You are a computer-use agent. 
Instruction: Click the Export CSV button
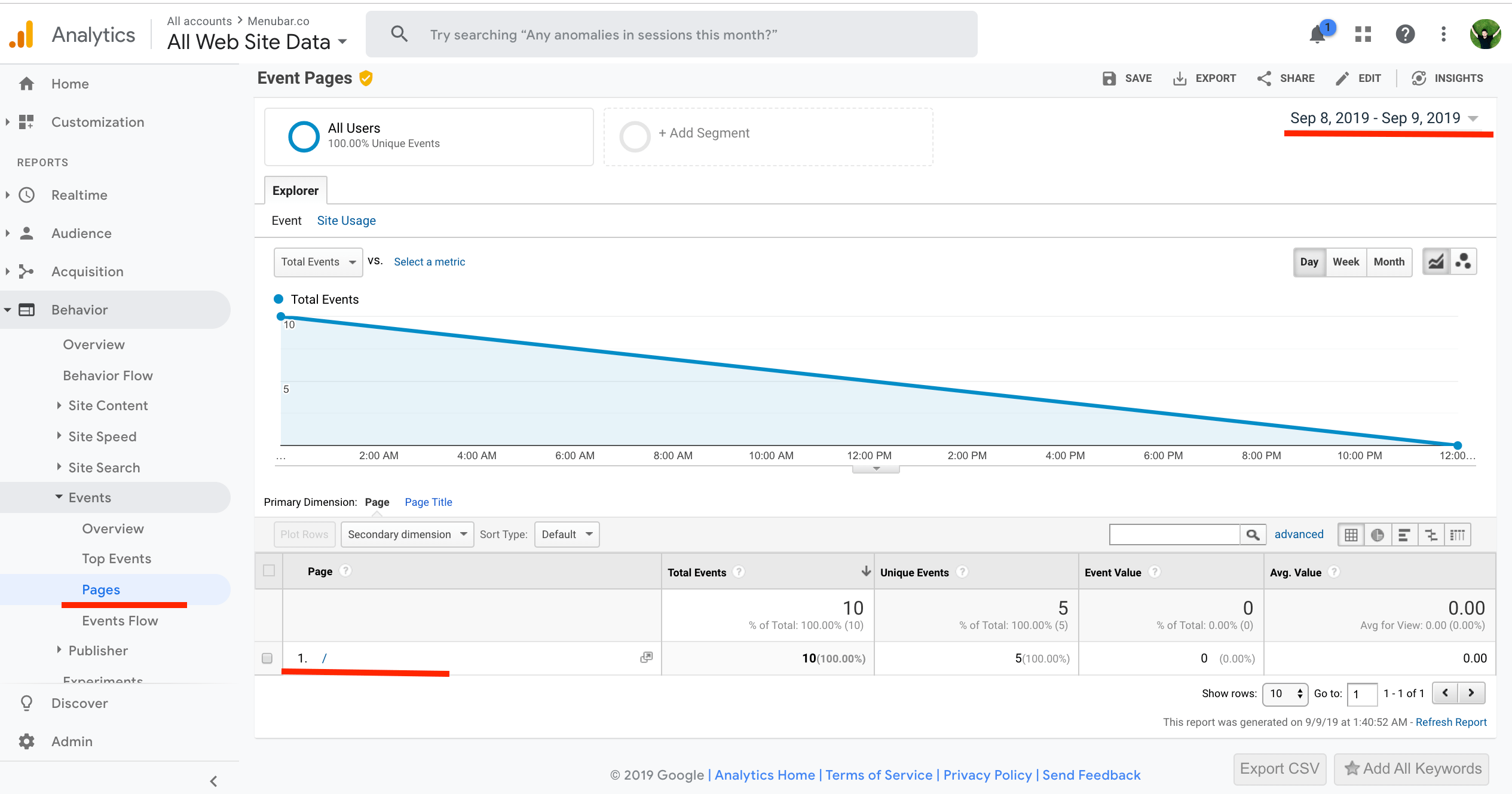point(1279,769)
